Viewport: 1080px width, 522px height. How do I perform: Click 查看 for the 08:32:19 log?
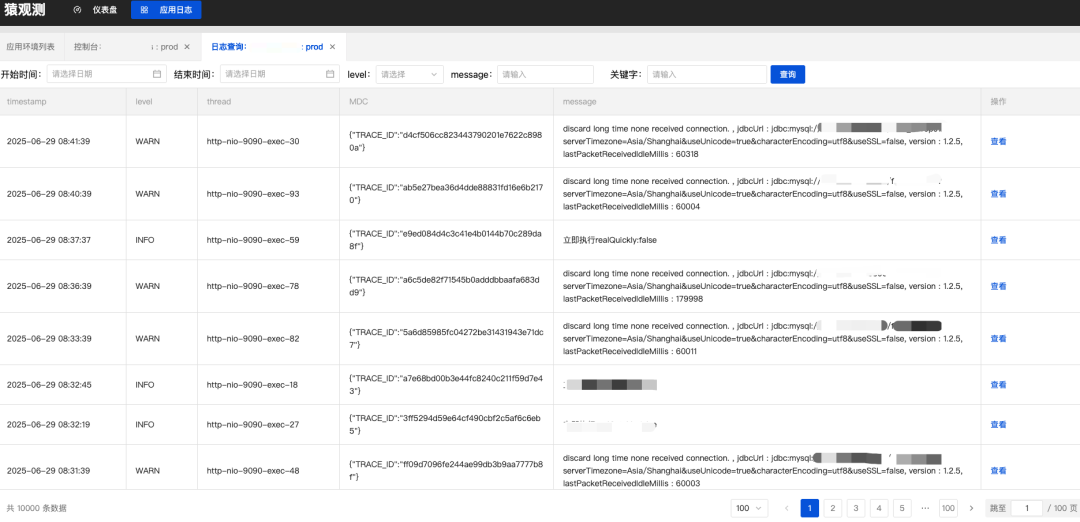(x=998, y=425)
